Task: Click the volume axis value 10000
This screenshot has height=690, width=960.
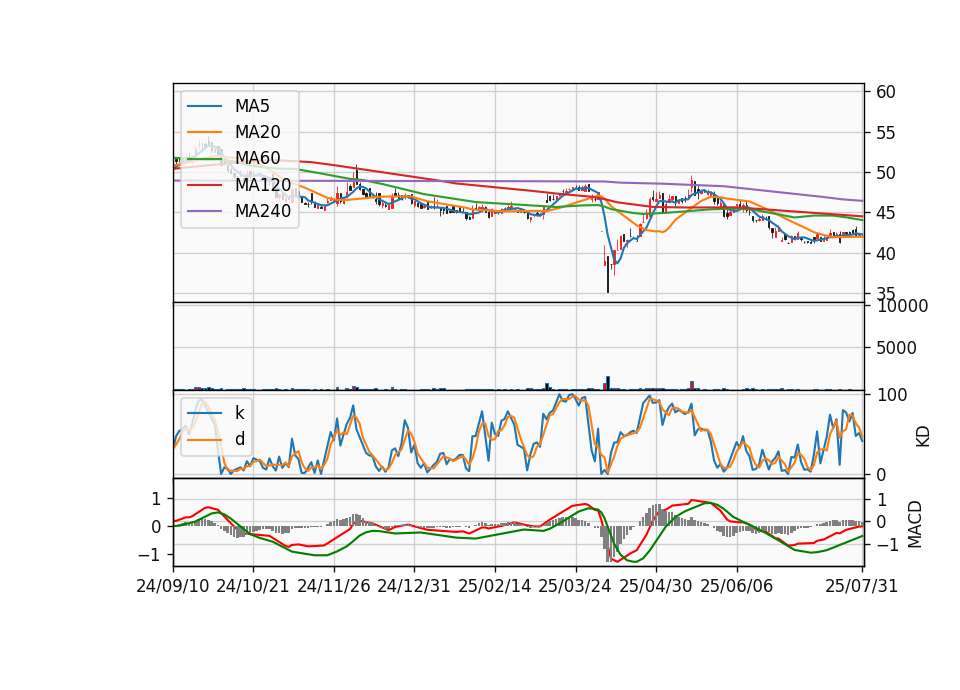Action: 902,306
